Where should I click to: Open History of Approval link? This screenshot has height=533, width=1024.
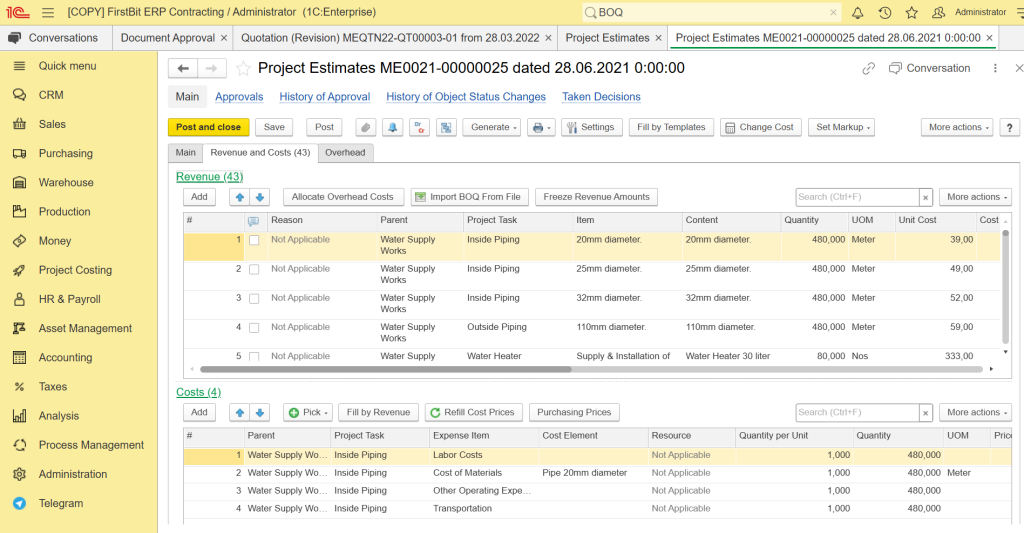(325, 97)
